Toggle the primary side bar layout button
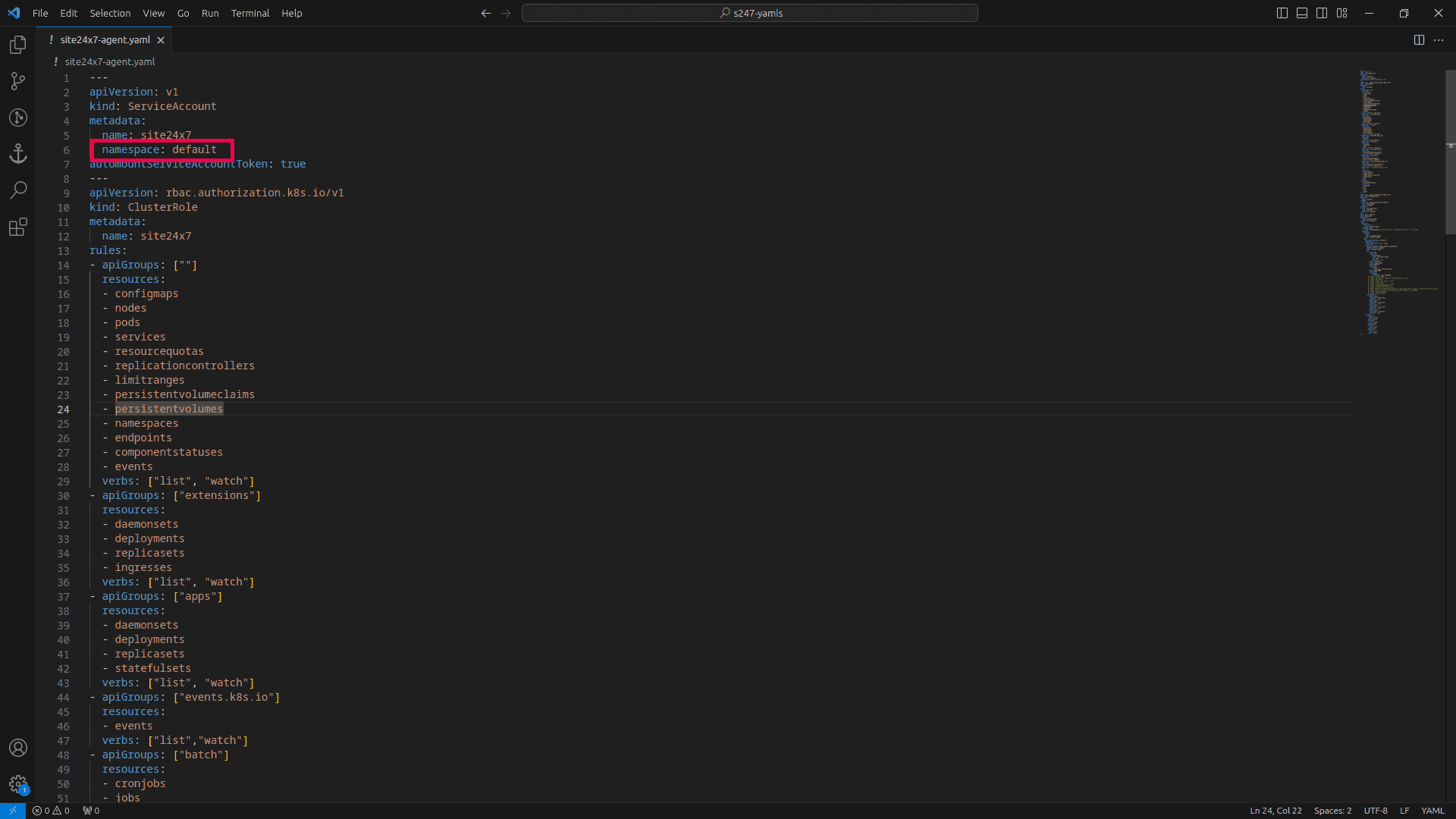The image size is (1456, 819). coord(1282,13)
